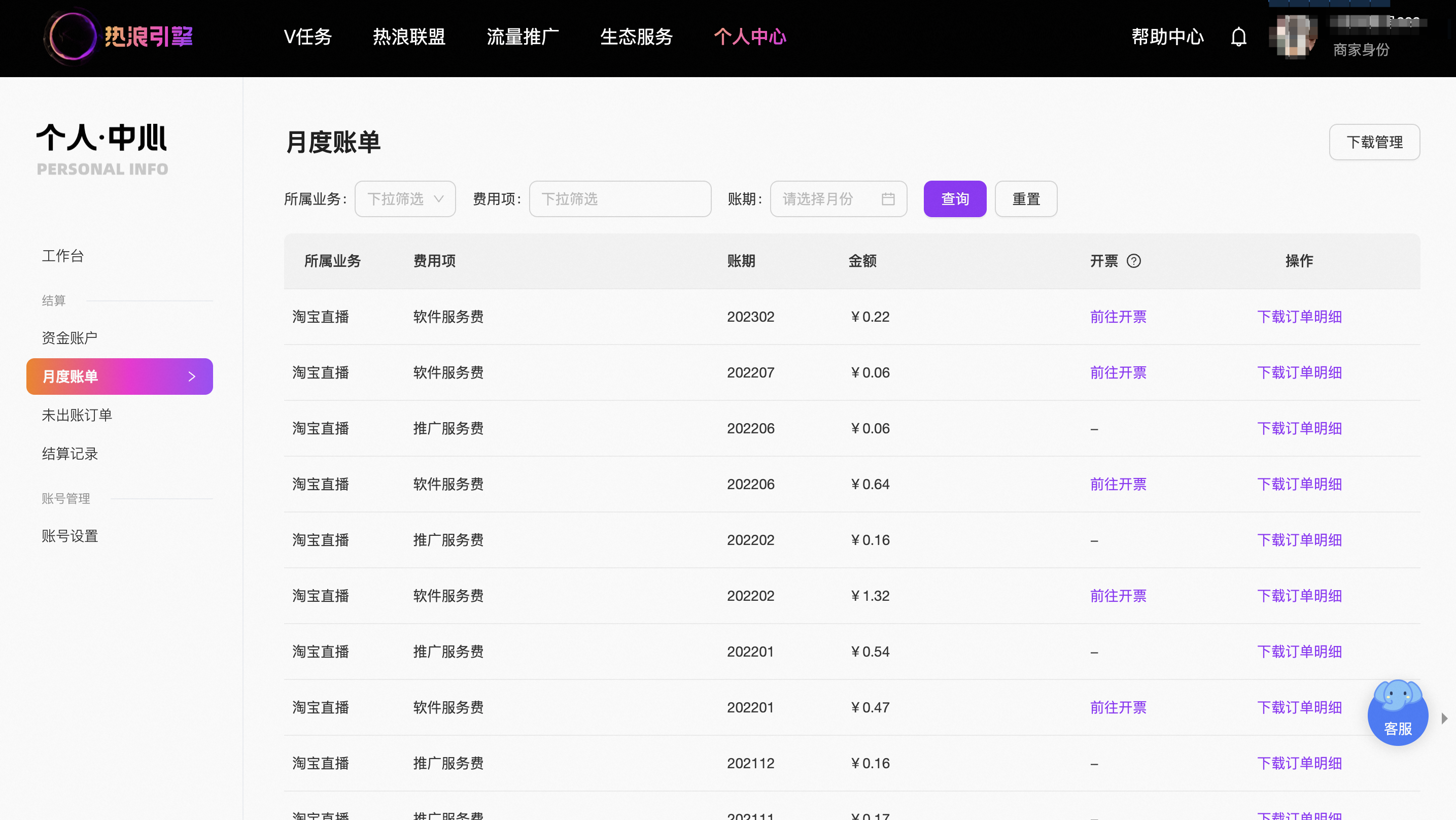Click the 所属业务 column header
The width and height of the screenshot is (1456, 820).
tap(332, 261)
